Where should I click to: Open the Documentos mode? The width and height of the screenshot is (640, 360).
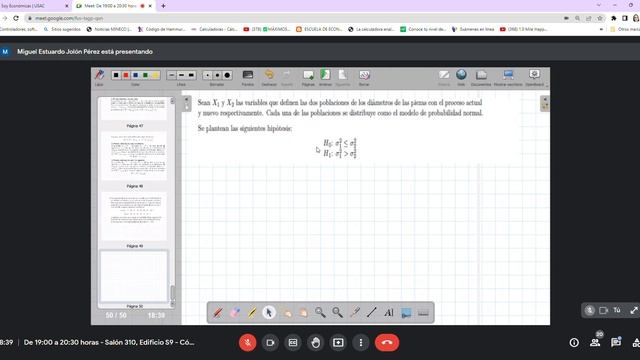481,75
